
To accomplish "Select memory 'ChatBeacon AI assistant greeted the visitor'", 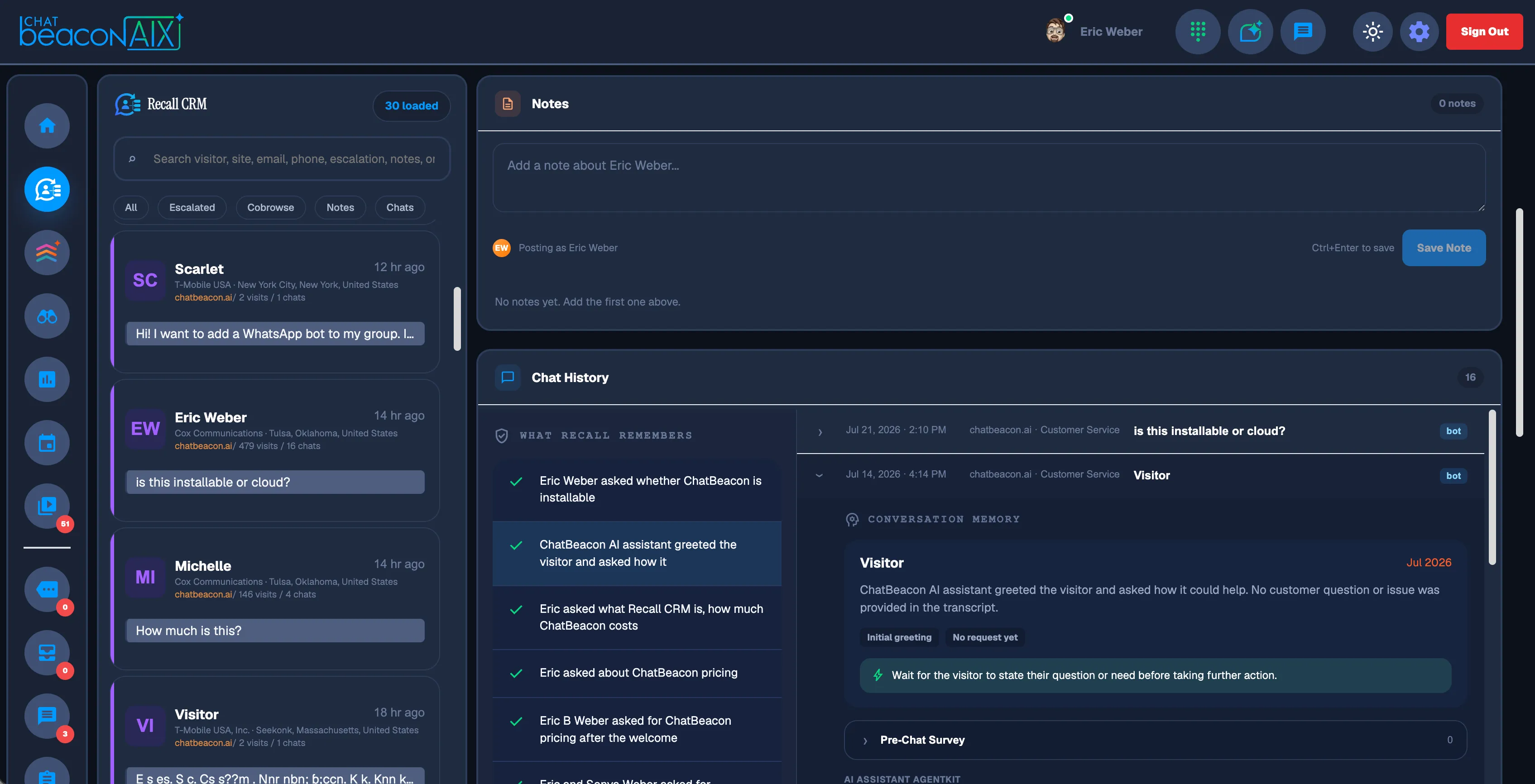I will point(637,554).
